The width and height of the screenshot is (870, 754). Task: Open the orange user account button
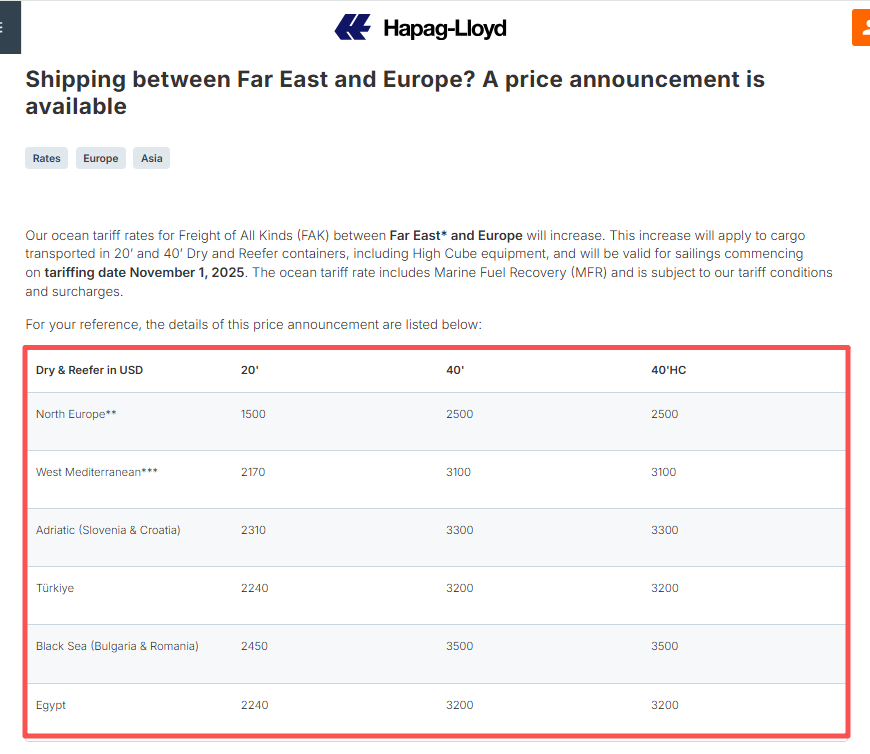point(861,27)
